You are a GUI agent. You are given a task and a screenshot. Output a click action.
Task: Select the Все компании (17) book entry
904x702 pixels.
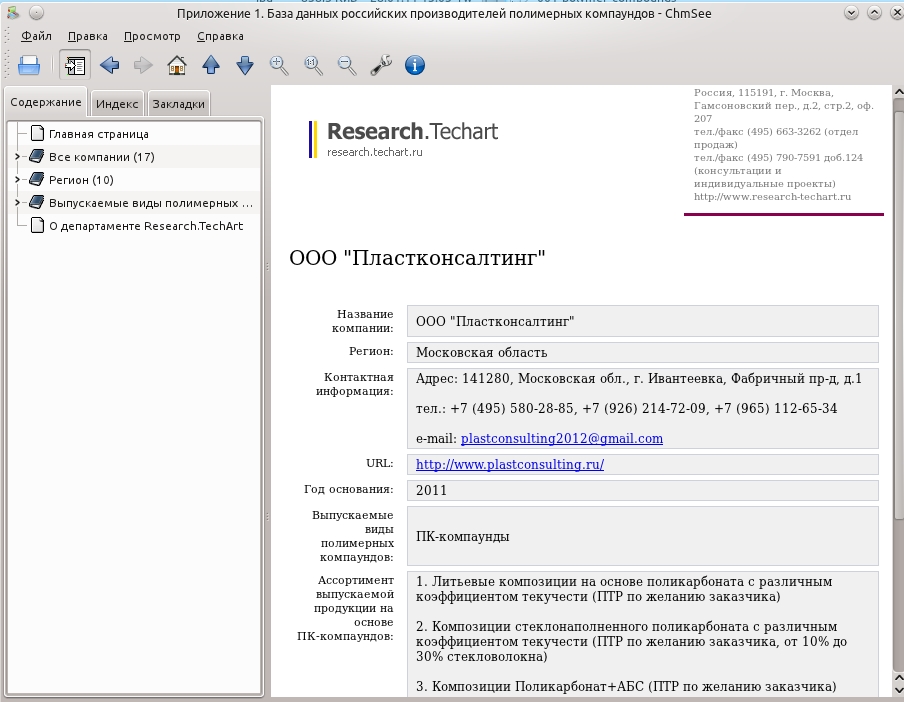coord(101,157)
